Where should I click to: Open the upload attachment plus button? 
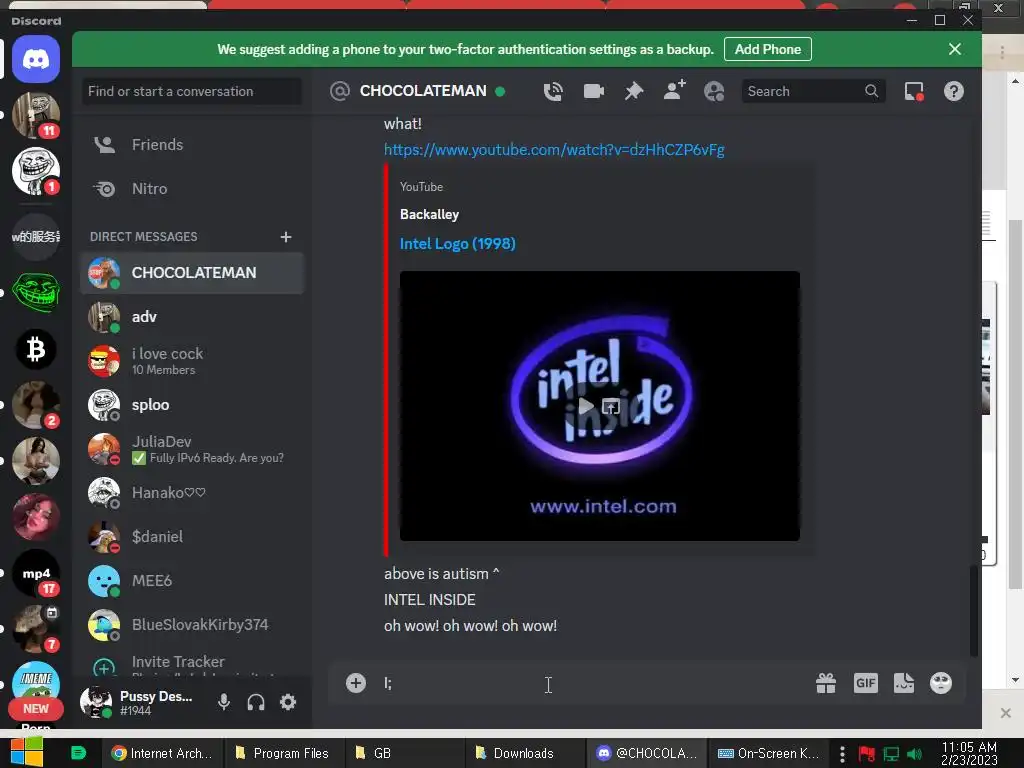pos(356,683)
